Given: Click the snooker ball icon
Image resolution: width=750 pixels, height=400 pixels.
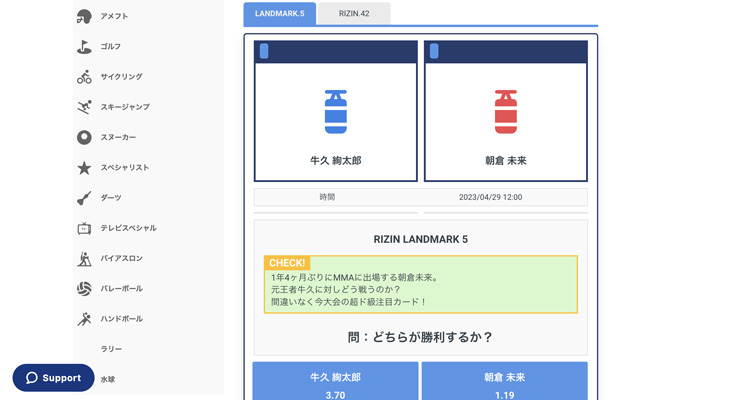Looking at the screenshot, I should (84, 137).
